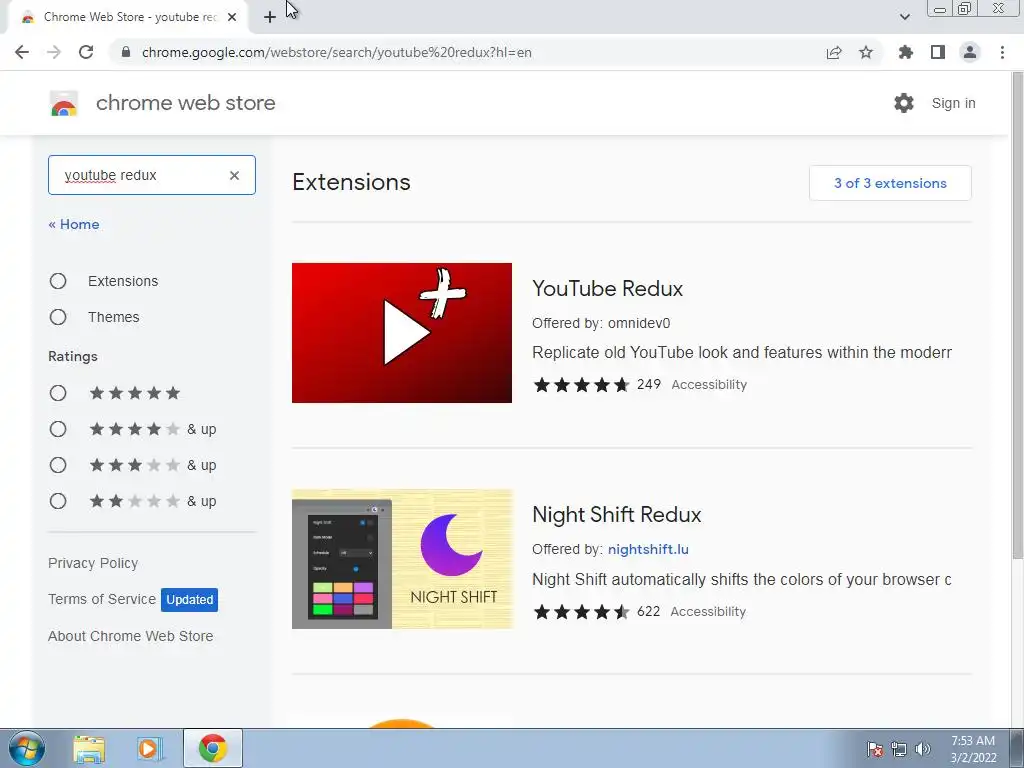Viewport: 1024px width, 768px height.
Task: Click Night Shift Redux 622 ratings count
Action: tap(648, 611)
